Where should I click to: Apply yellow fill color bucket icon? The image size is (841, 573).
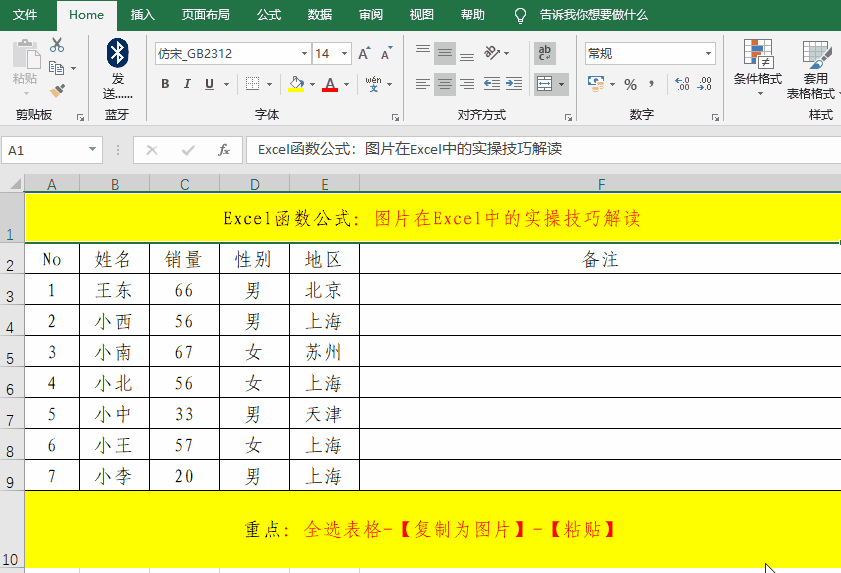coord(296,84)
